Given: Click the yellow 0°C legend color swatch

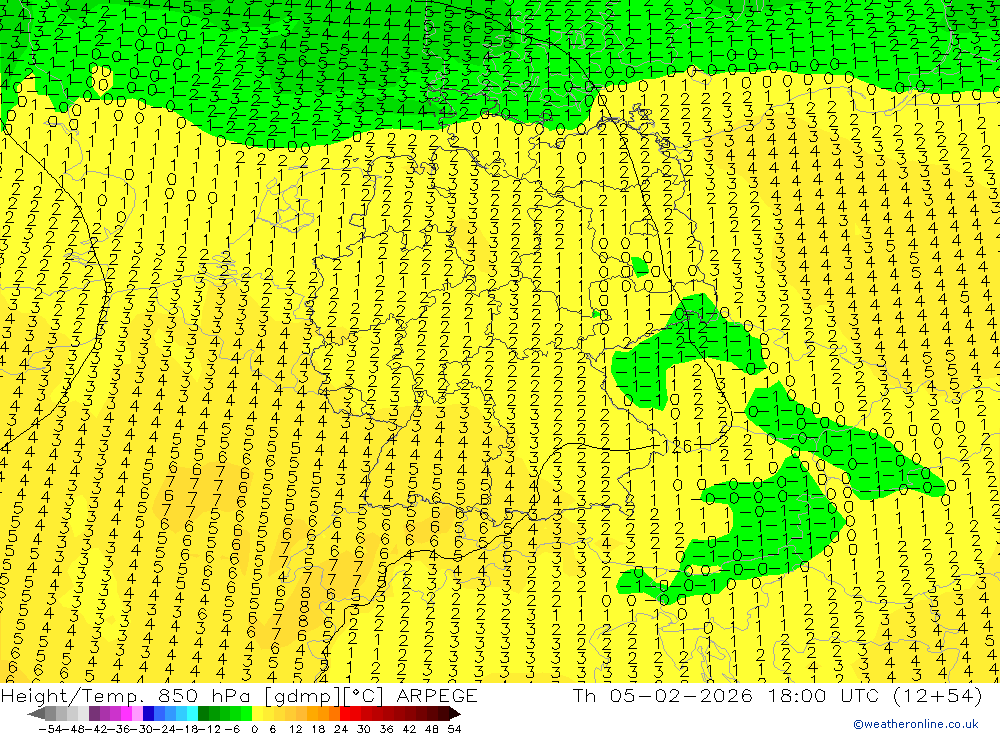Looking at the screenshot, I should tap(258, 714).
